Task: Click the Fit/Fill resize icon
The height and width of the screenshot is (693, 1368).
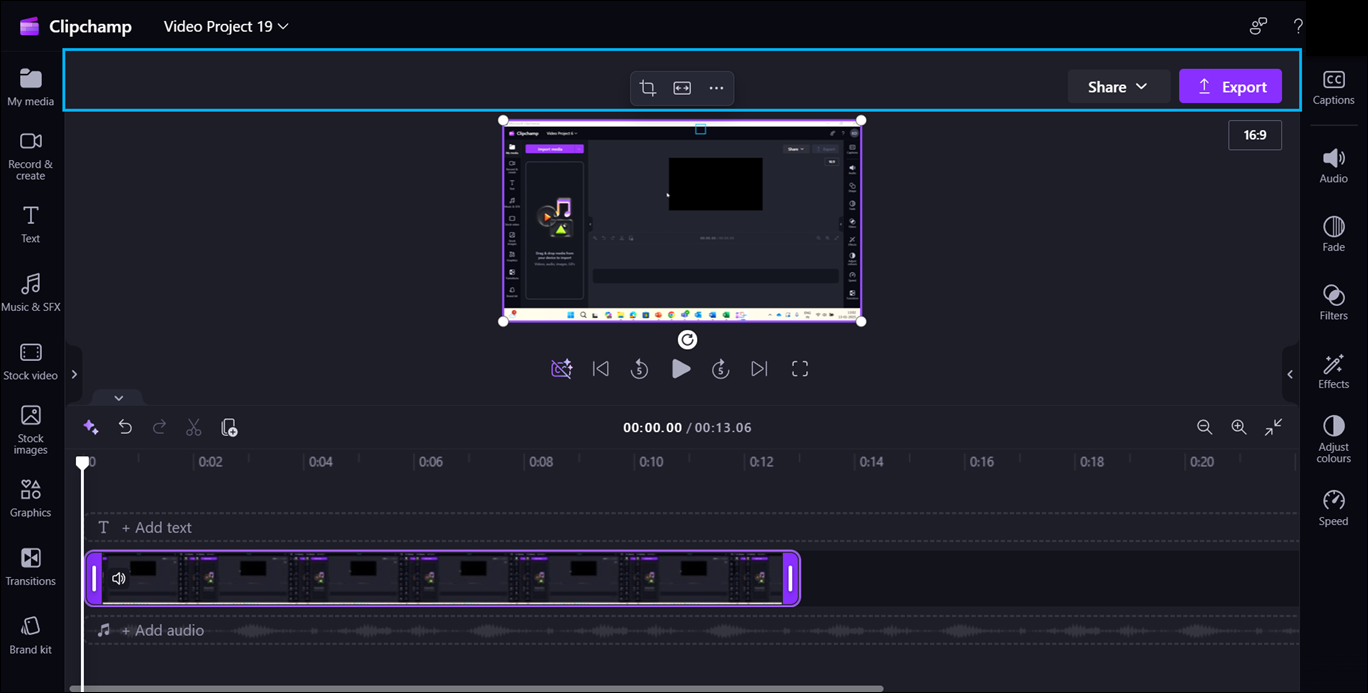Action: tap(682, 88)
